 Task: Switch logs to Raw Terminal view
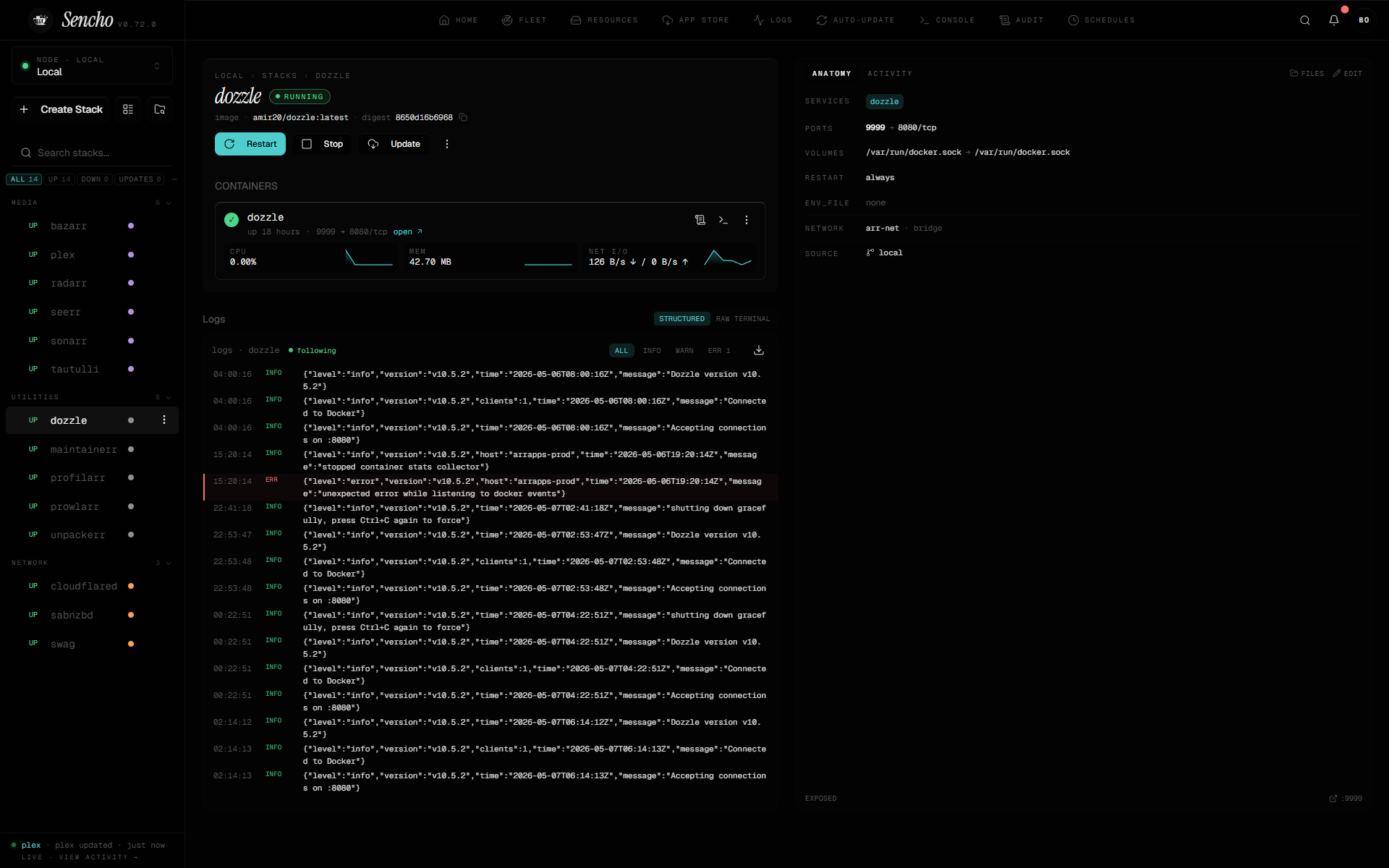[743, 319]
